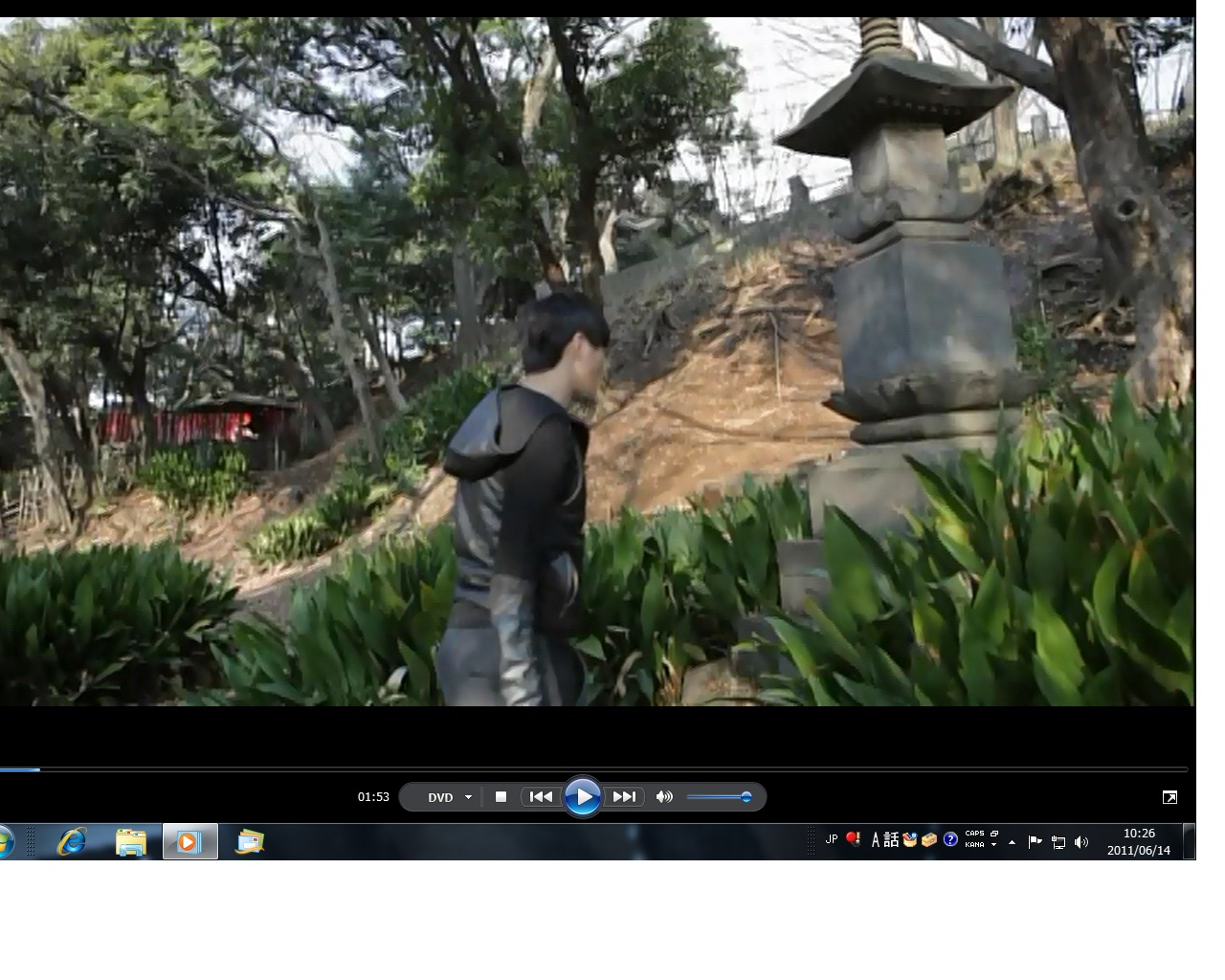The width and height of the screenshot is (1225, 980).
Task: Open the system volume tray icon
Action: pos(1081,842)
